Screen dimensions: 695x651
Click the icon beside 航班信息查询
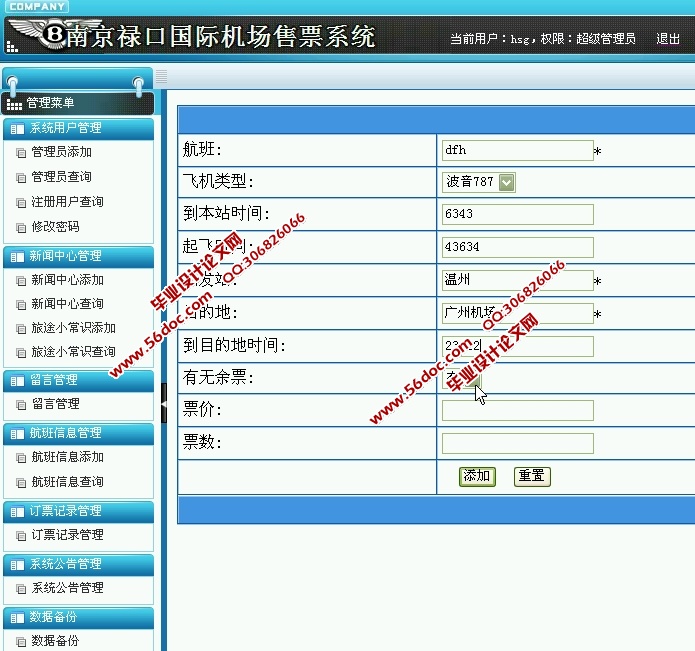[21, 482]
